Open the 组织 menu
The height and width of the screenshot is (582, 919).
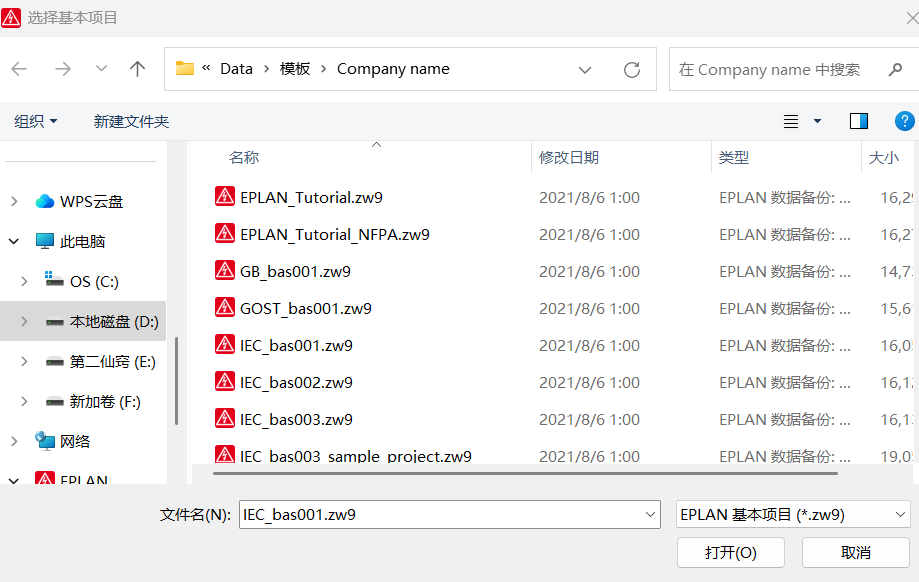click(x=35, y=121)
